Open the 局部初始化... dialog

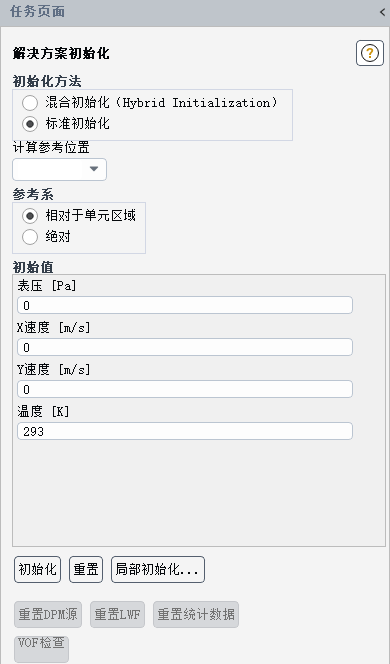tap(158, 570)
